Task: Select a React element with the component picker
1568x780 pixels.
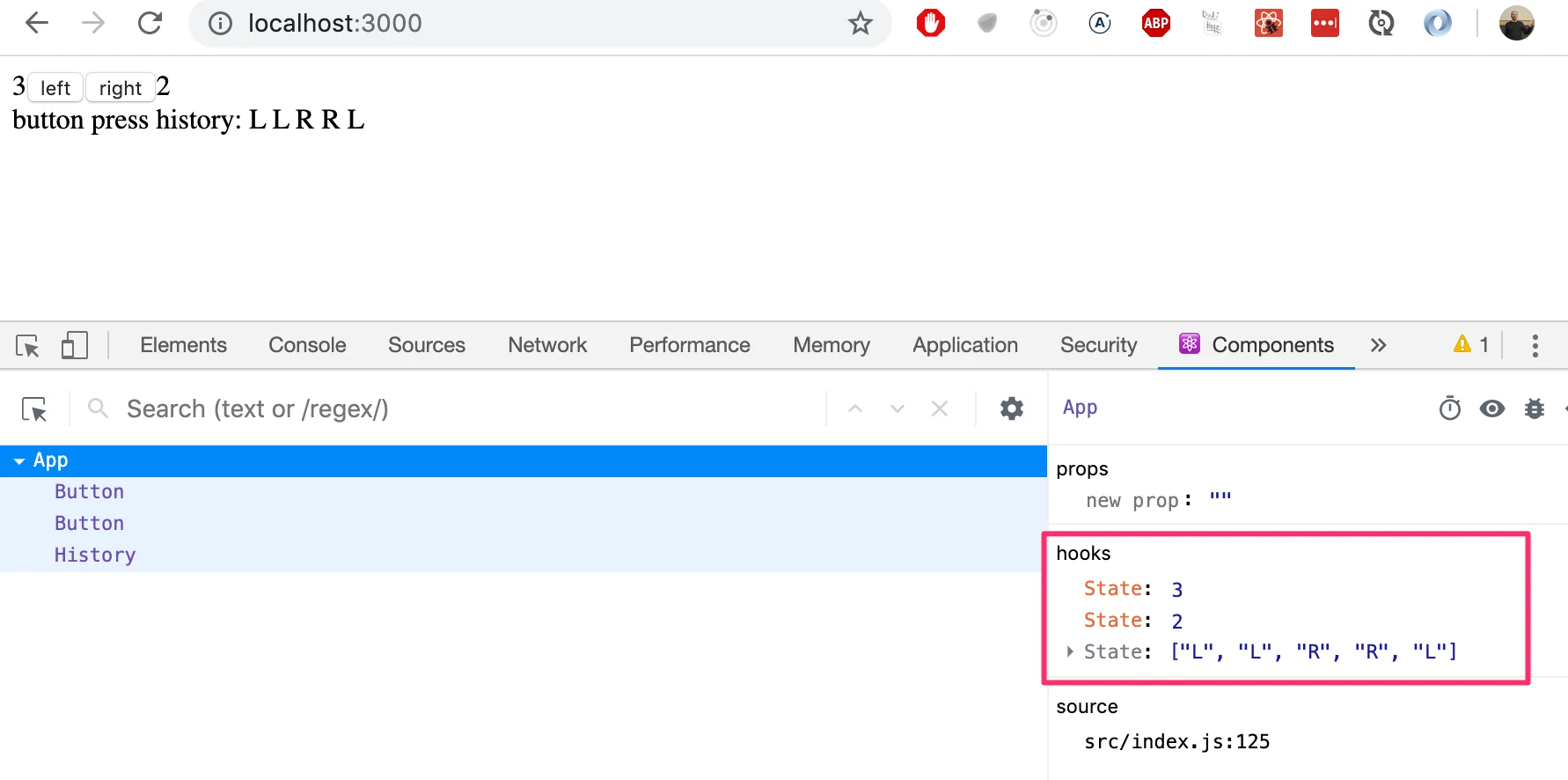Action: (x=34, y=409)
